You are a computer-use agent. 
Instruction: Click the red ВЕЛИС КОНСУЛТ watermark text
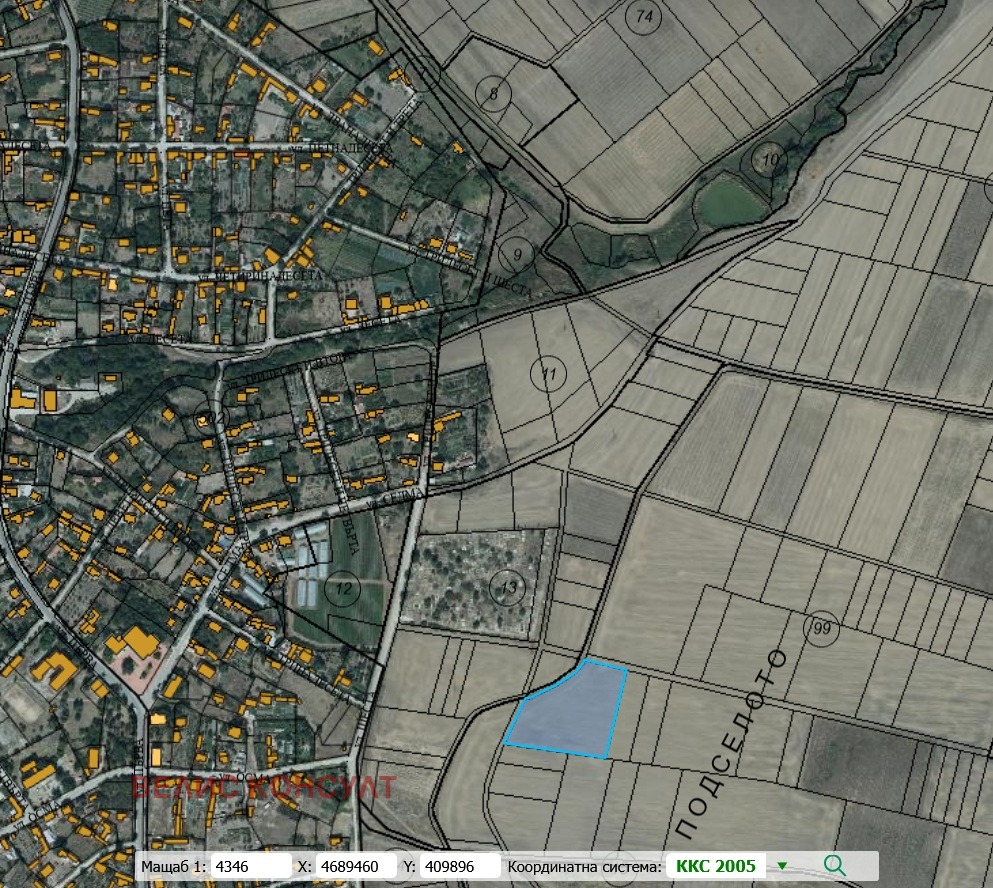[x=264, y=787]
